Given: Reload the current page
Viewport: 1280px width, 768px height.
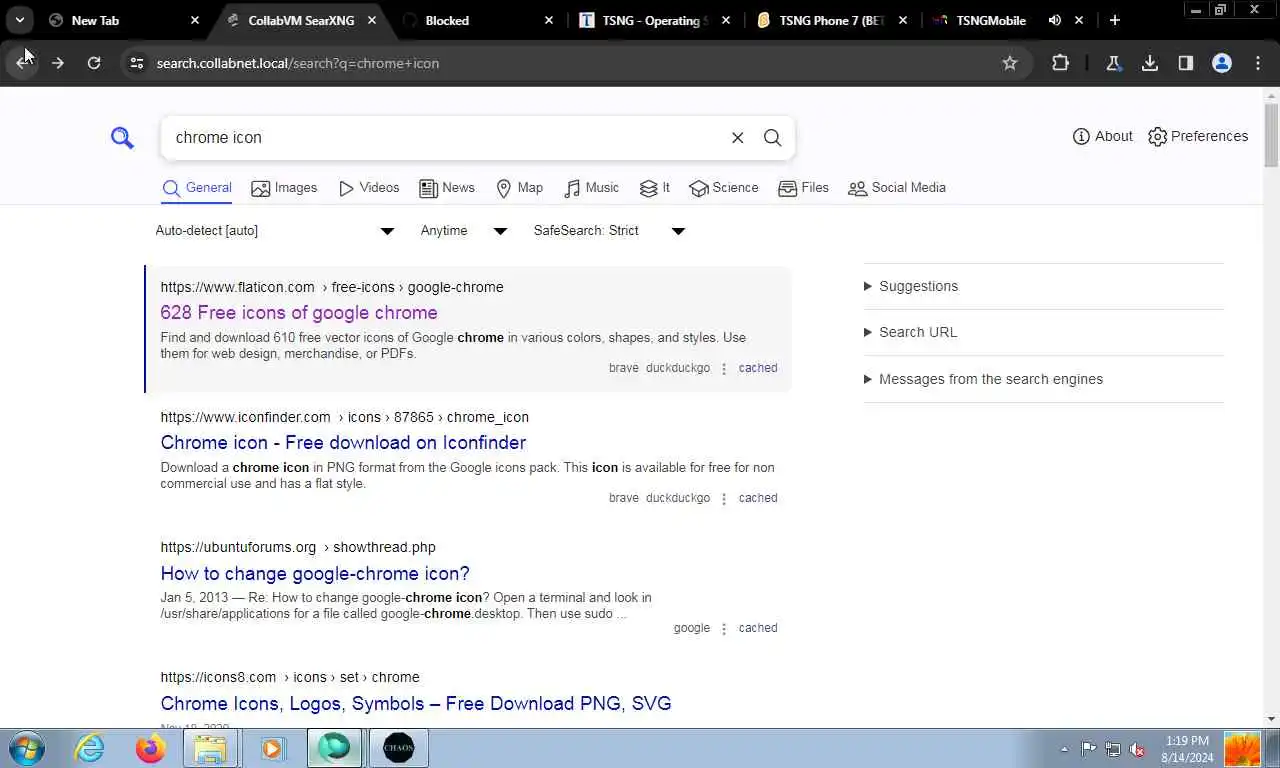Looking at the screenshot, I should point(94,63).
